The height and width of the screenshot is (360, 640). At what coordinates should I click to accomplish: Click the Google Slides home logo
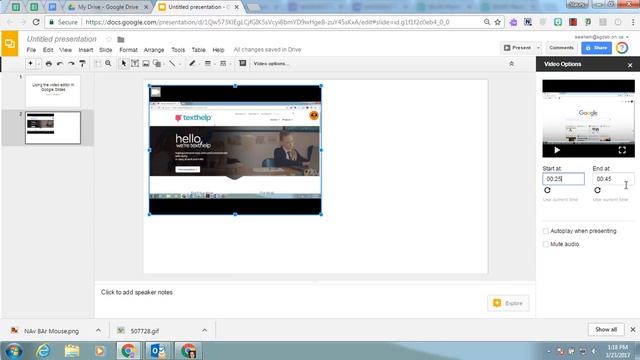pyautogui.click(x=9, y=43)
